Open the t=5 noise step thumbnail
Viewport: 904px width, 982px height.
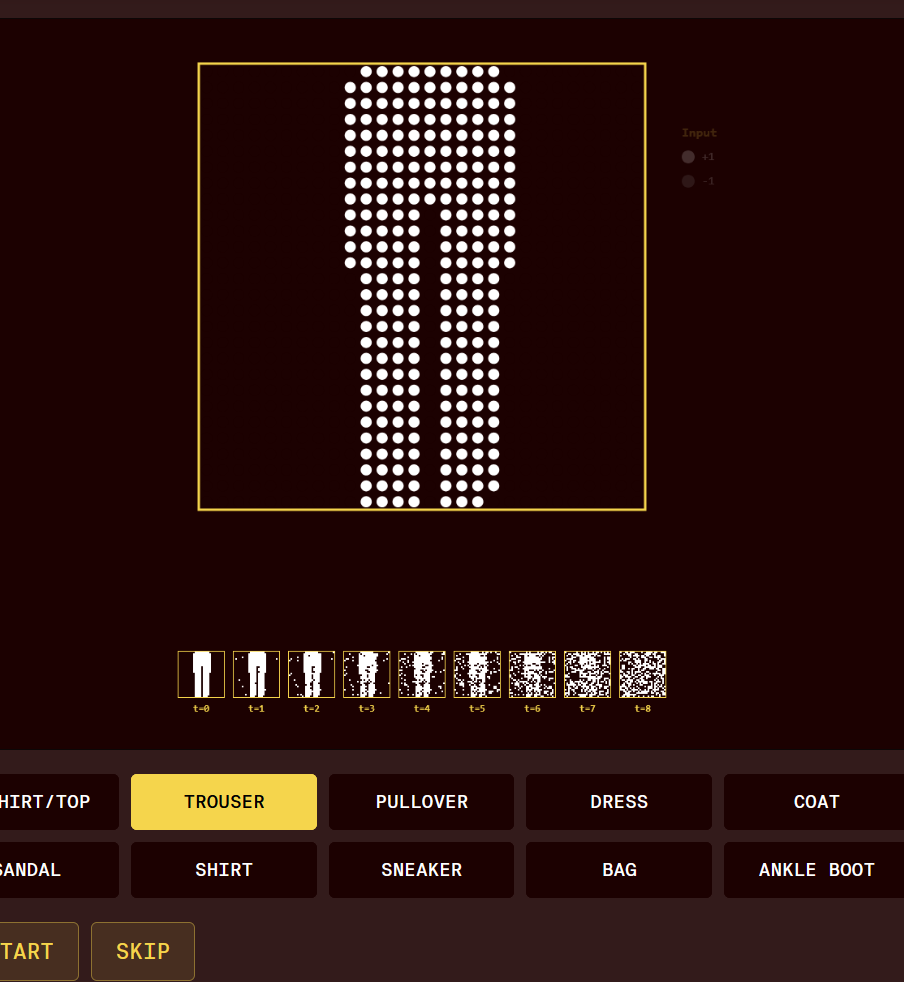pyautogui.click(x=477, y=674)
